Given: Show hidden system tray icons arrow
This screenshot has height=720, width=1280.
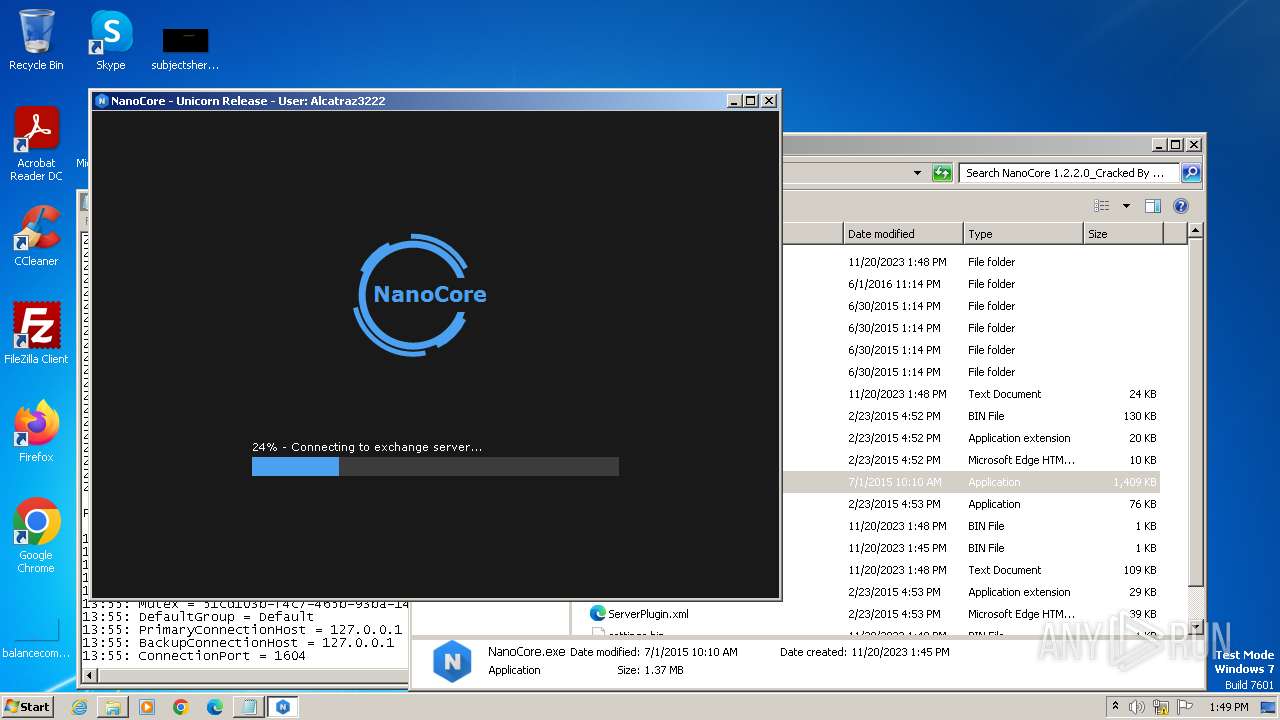Looking at the screenshot, I should pos(1116,706).
